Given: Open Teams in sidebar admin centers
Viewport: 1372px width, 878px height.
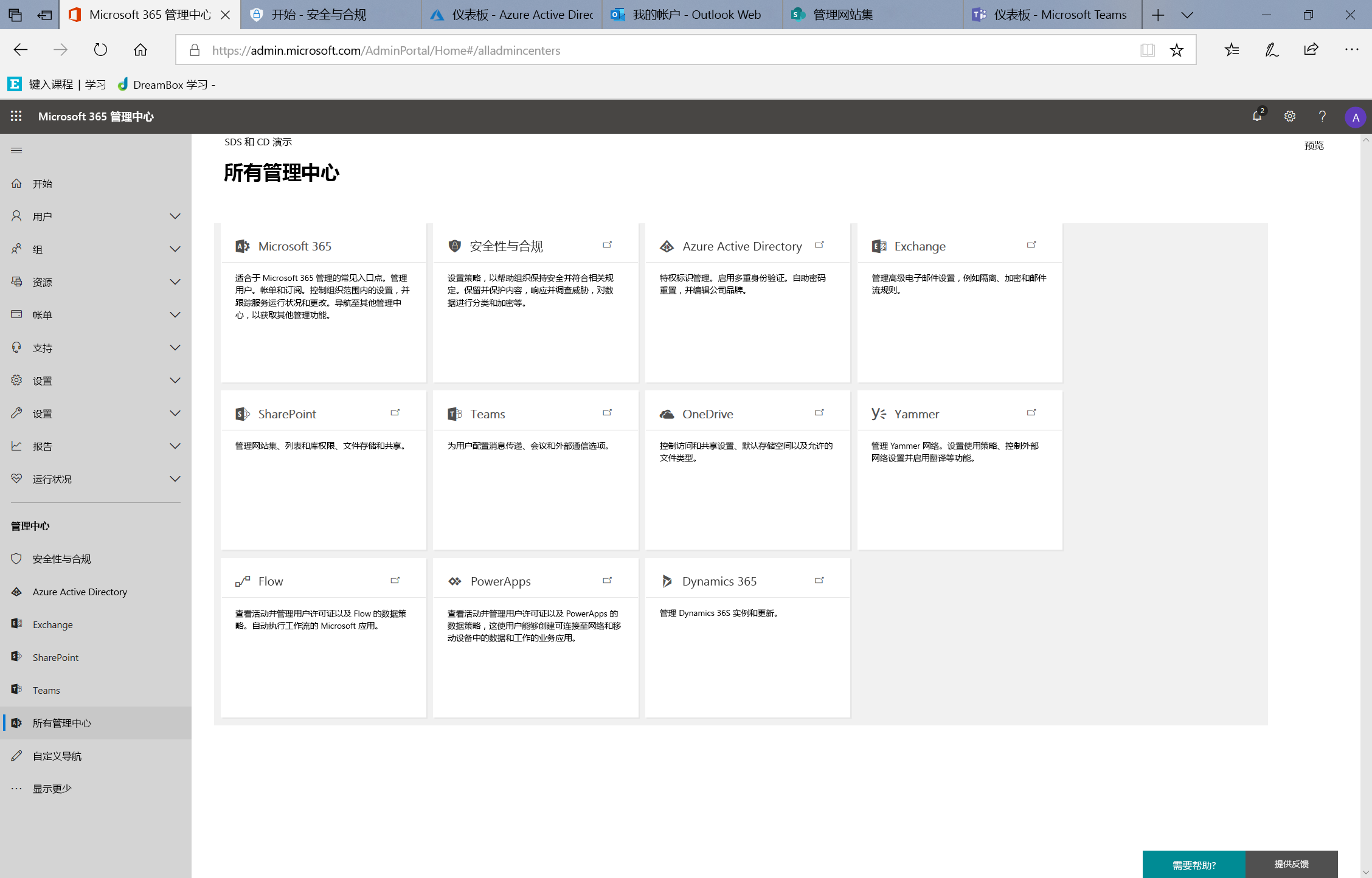Looking at the screenshot, I should click(x=96, y=690).
